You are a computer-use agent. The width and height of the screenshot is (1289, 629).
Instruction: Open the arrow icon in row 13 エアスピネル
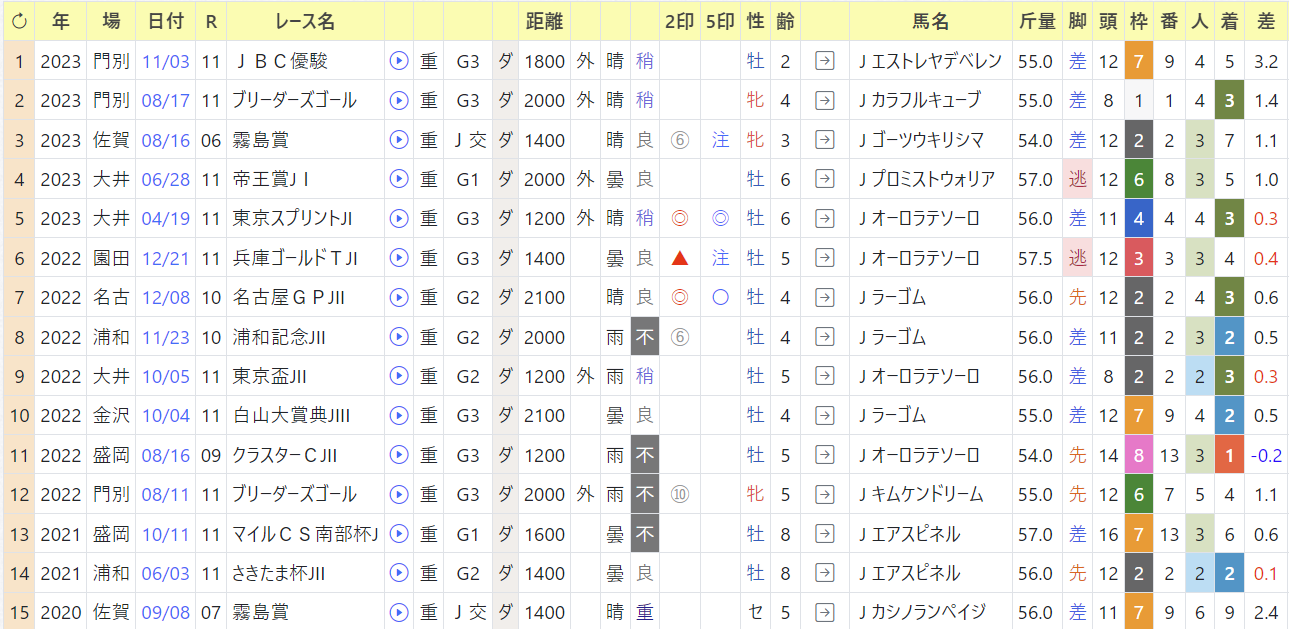(x=825, y=534)
